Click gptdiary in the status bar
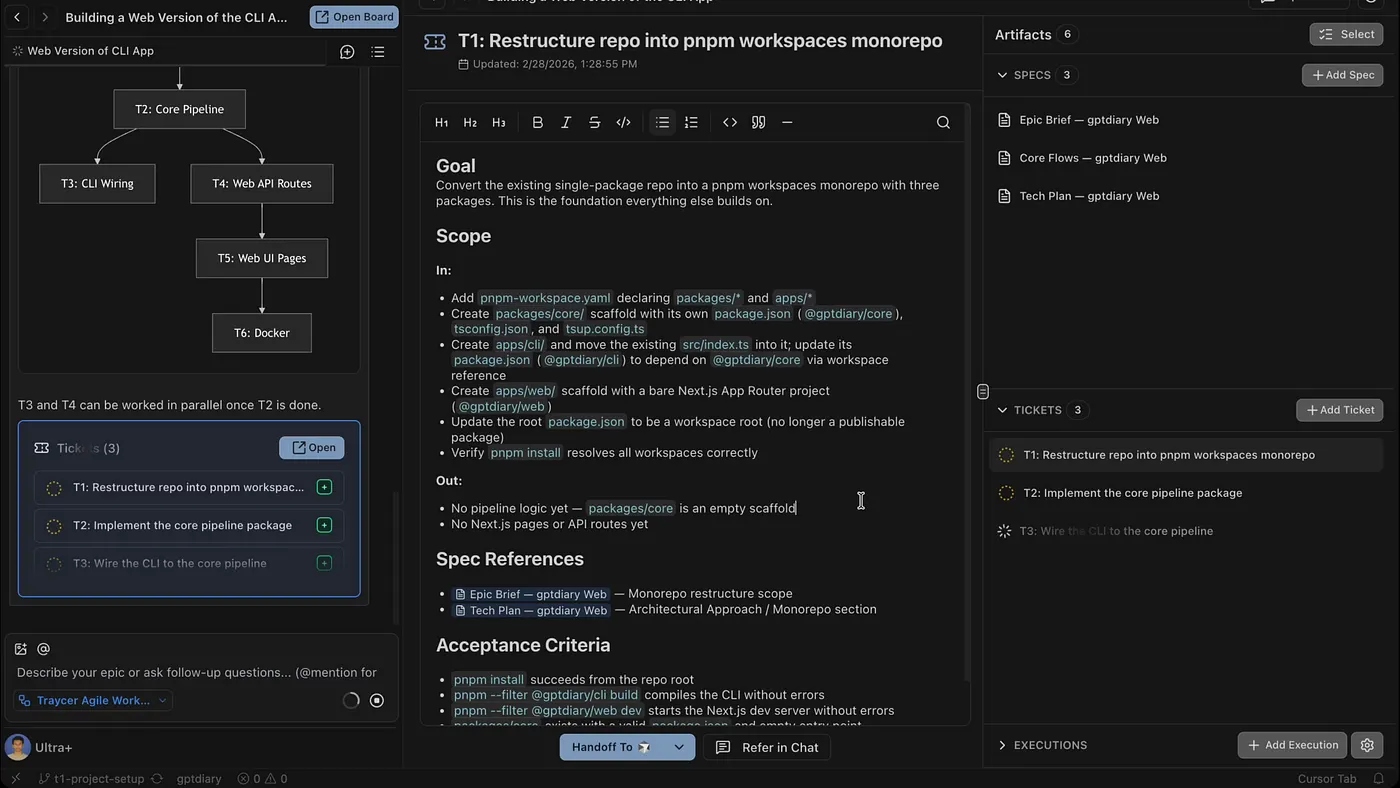Viewport: 1400px width, 788px height. (x=199, y=779)
